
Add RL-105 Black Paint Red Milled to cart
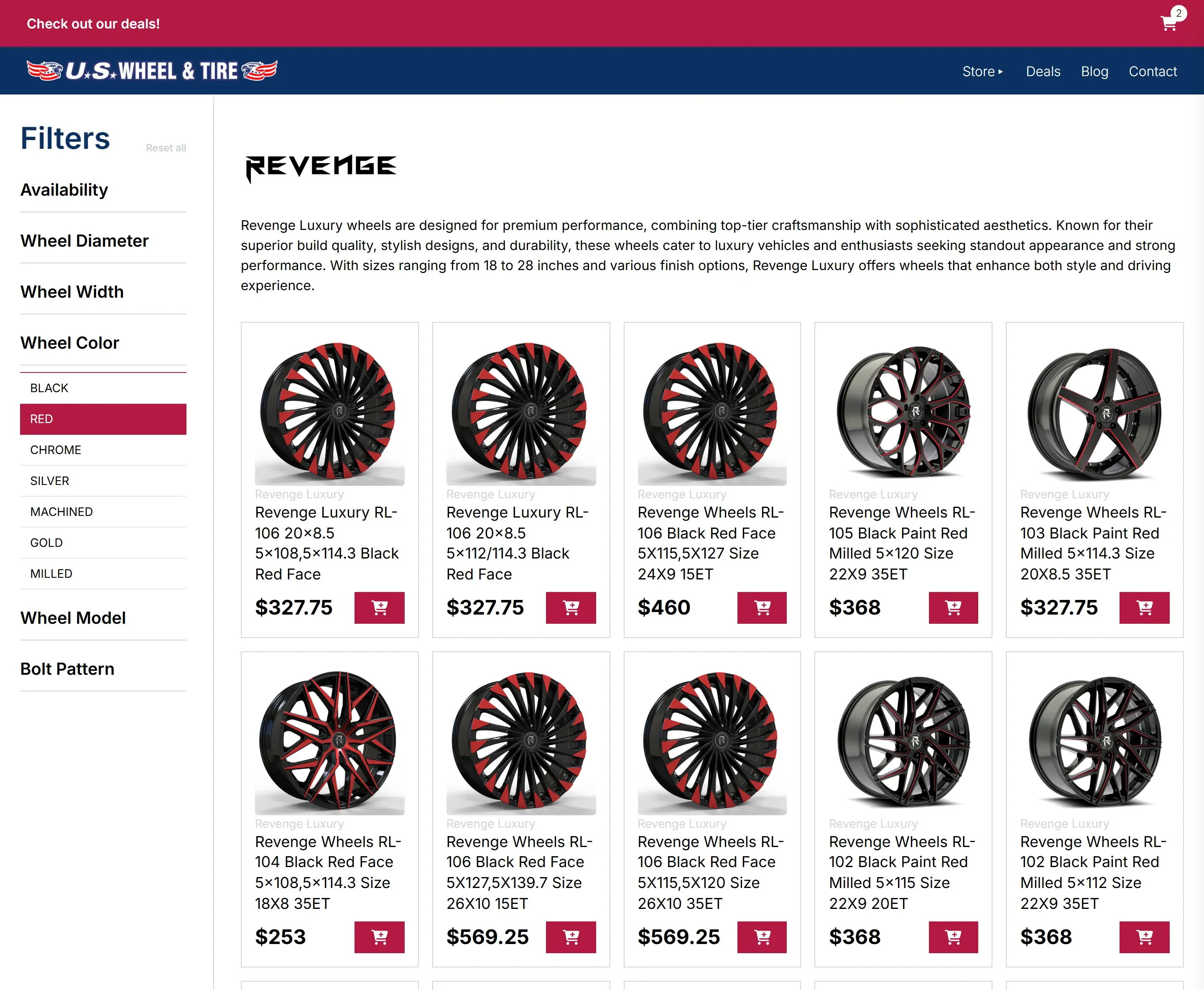(953, 608)
